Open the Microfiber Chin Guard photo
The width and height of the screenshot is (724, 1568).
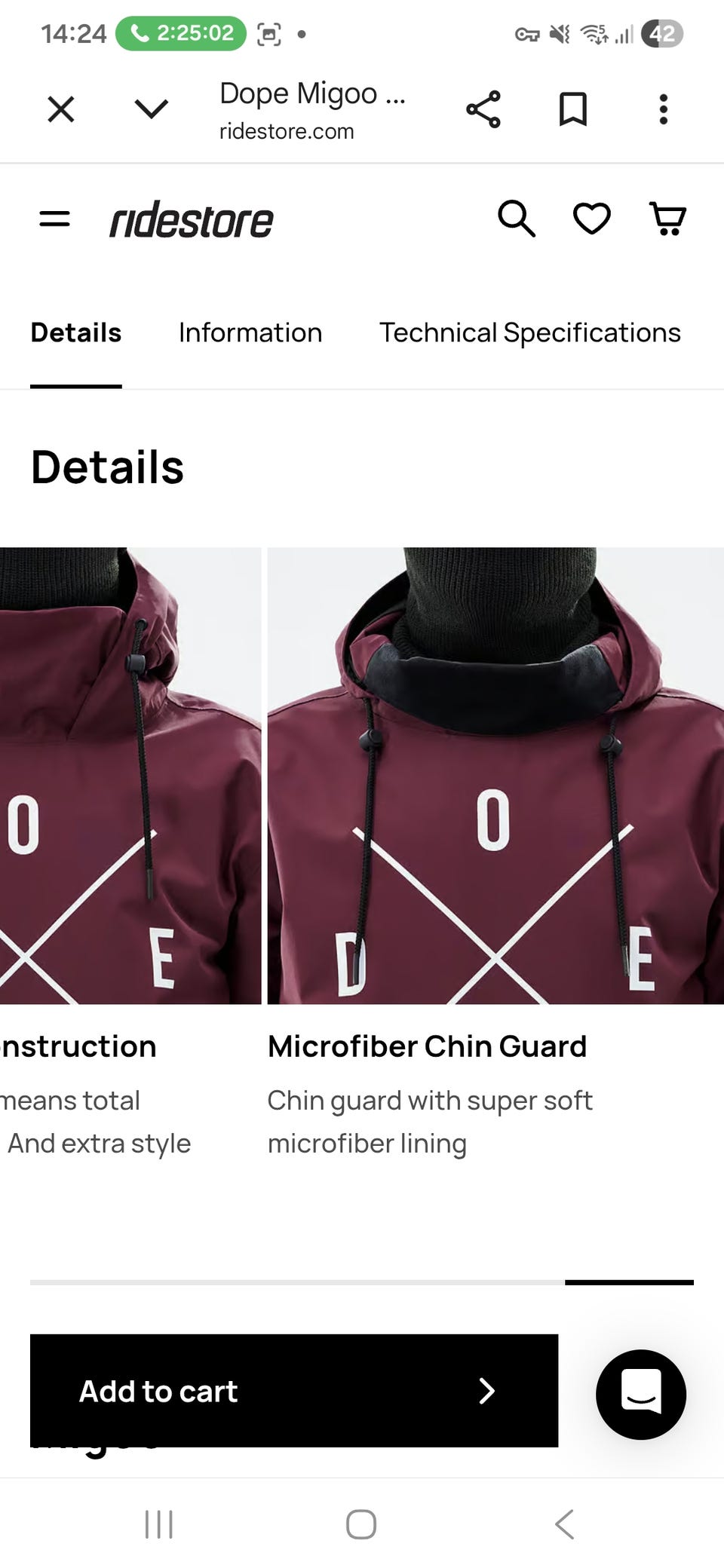[495, 776]
